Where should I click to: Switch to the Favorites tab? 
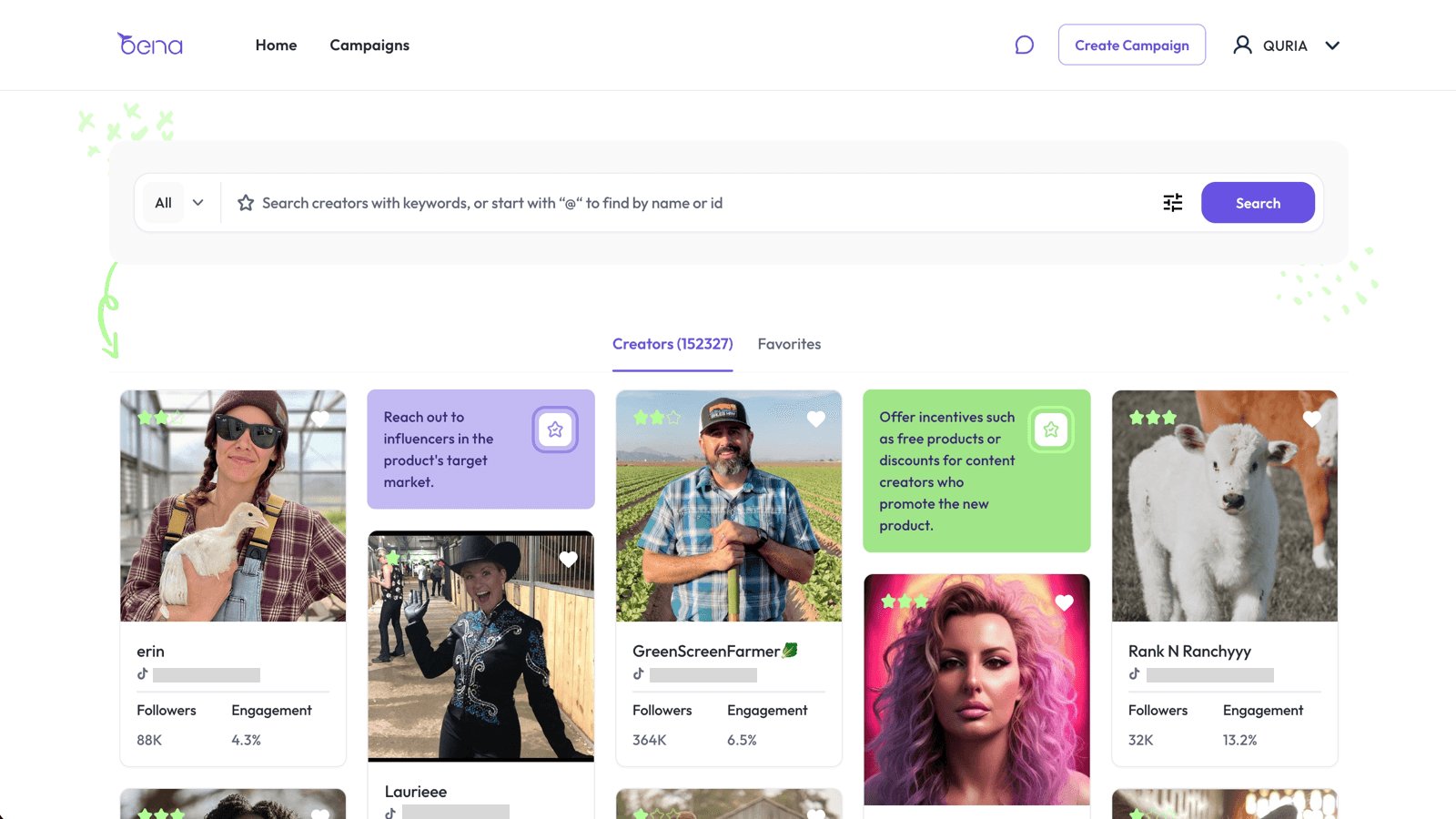point(789,344)
